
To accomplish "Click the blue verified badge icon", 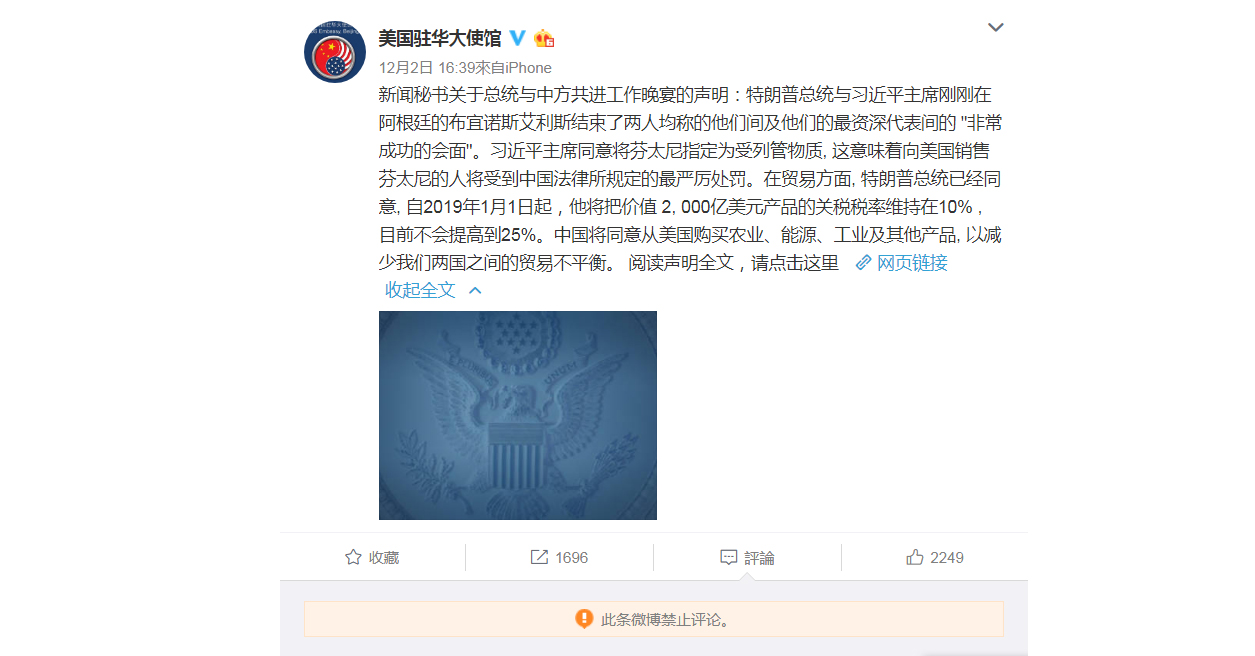I will (x=517, y=38).
